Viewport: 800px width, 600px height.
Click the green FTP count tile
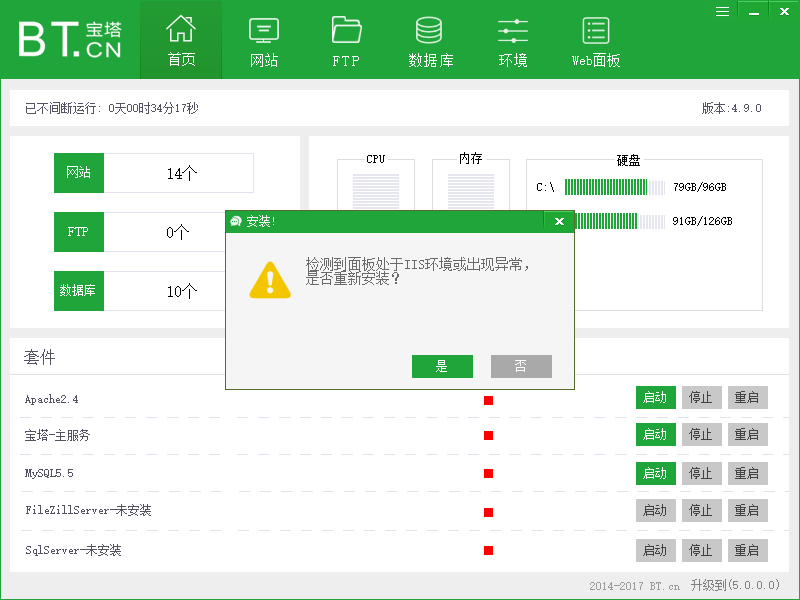[x=79, y=232]
